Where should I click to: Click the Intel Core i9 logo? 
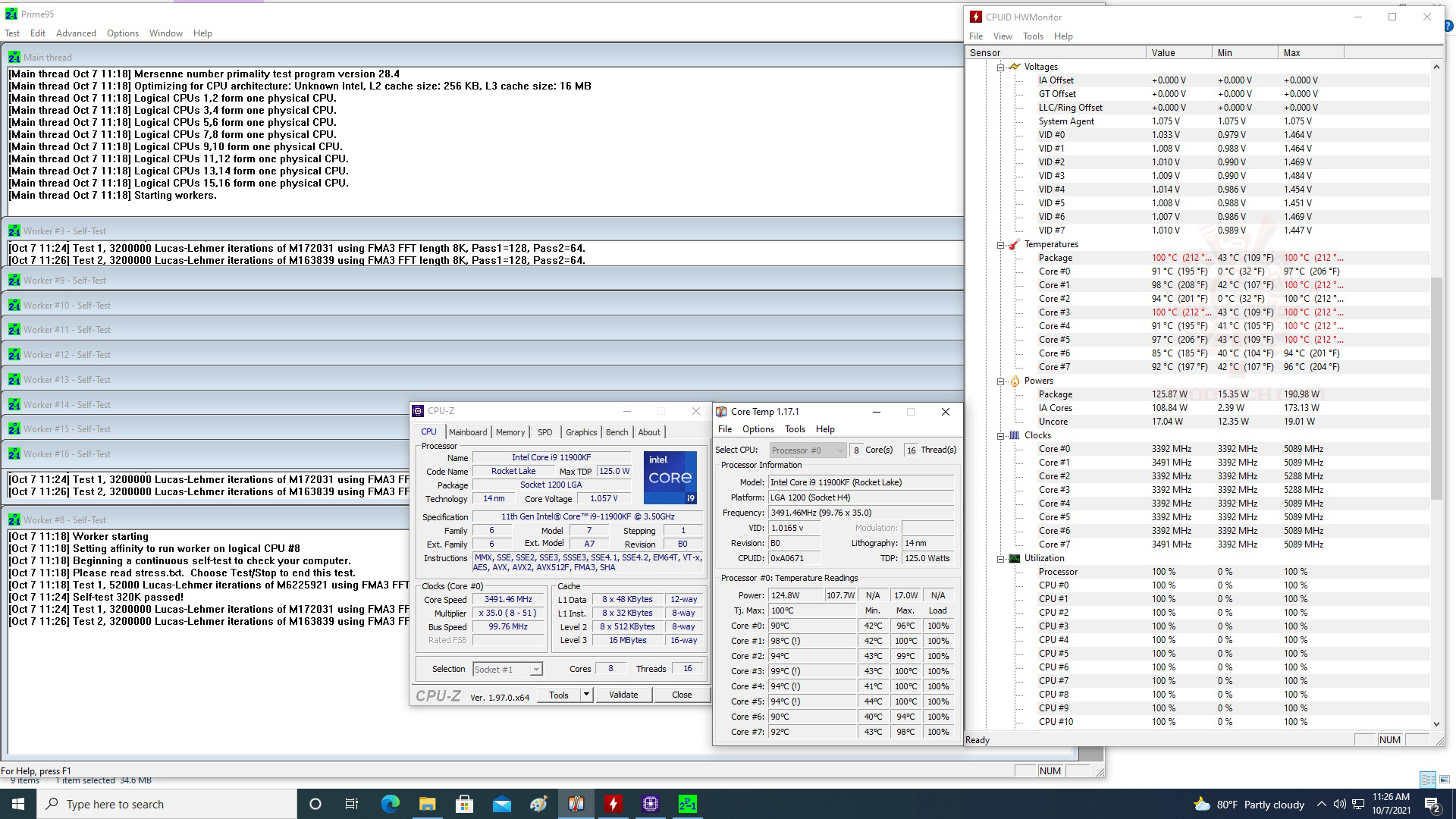pos(670,478)
